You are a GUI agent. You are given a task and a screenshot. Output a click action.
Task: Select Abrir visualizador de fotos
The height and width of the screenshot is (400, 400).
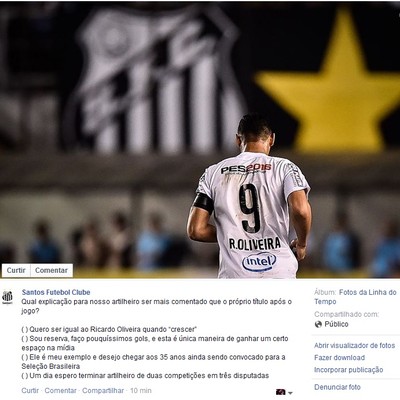click(x=354, y=346)
